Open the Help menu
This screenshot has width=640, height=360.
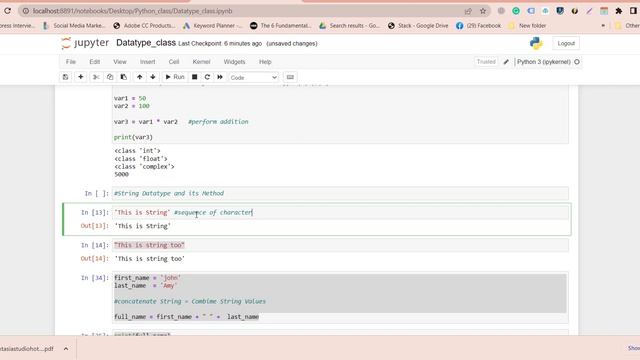265,62
